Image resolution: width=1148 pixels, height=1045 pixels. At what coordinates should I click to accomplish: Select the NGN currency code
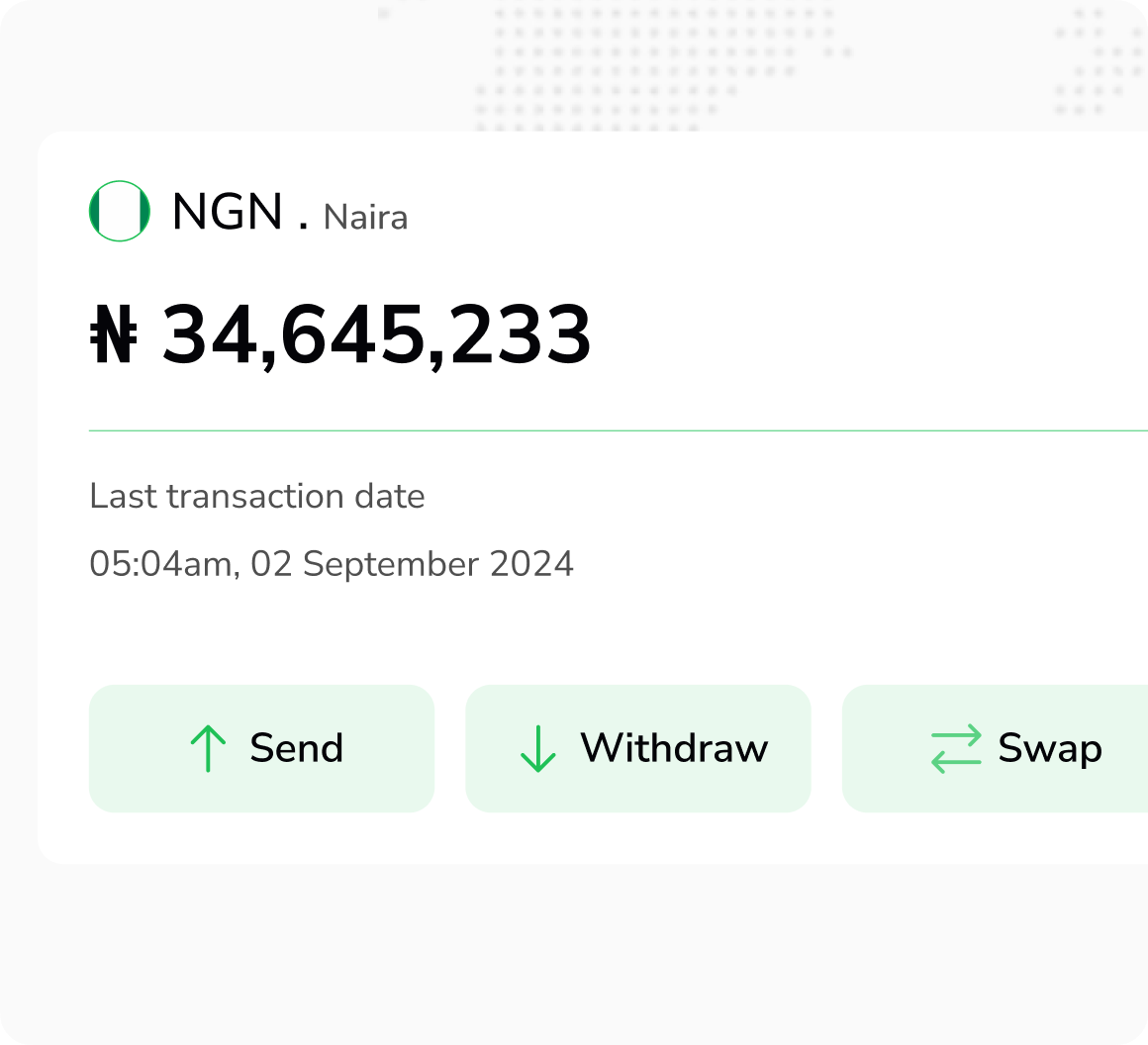228,212
